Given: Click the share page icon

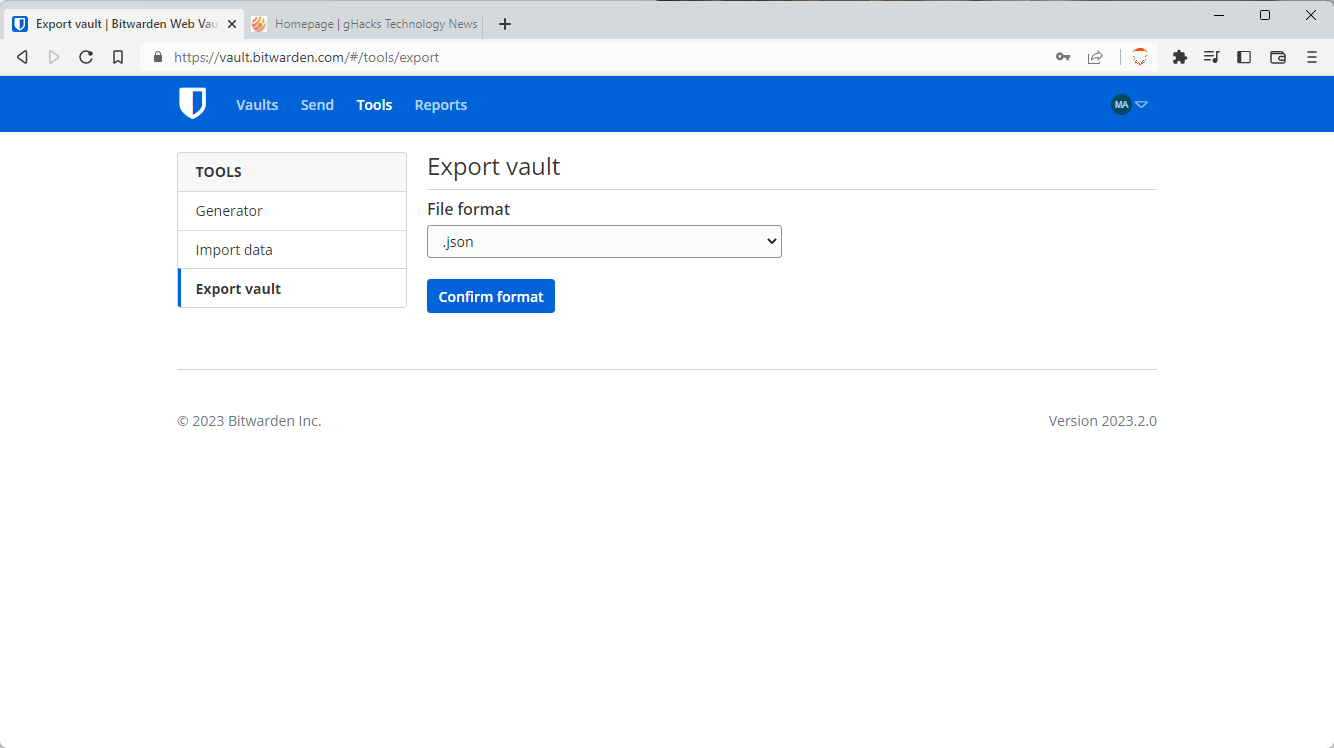Looking at the screenshot, I should coord(1095,57).
